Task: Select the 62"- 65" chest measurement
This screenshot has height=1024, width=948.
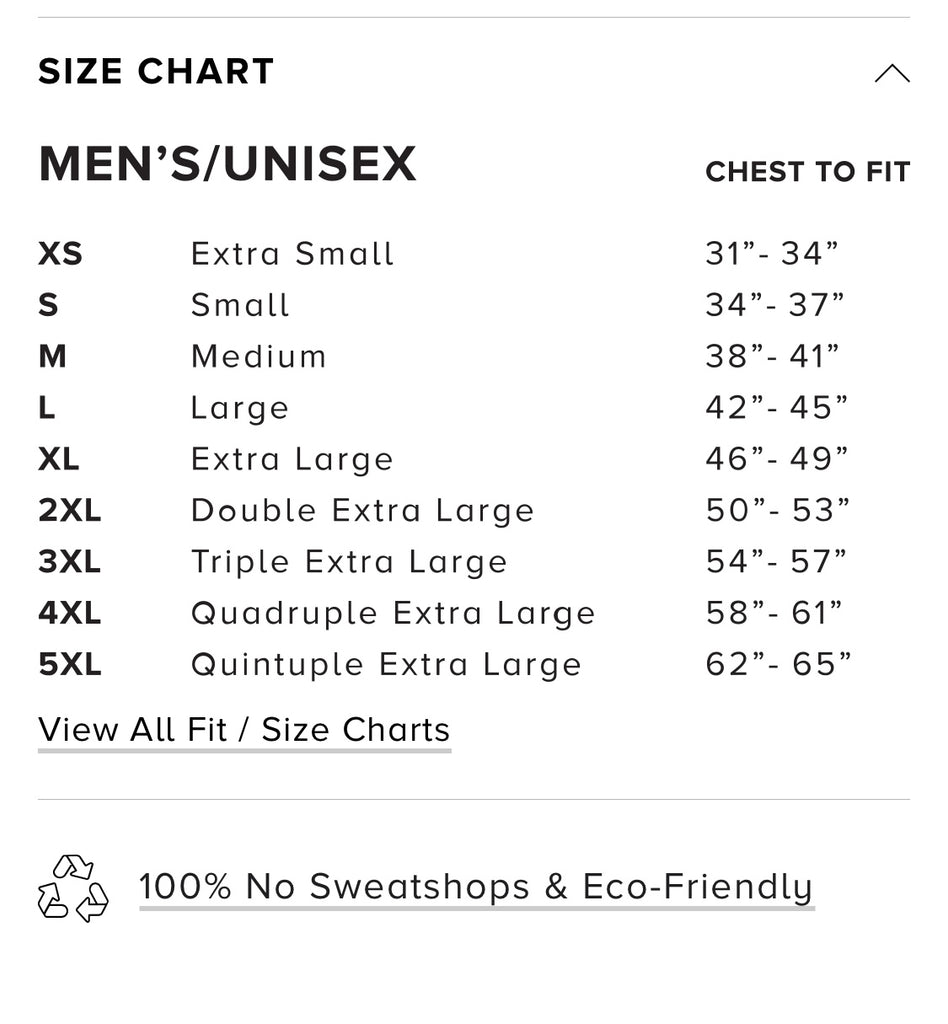Action: point(778,665)
